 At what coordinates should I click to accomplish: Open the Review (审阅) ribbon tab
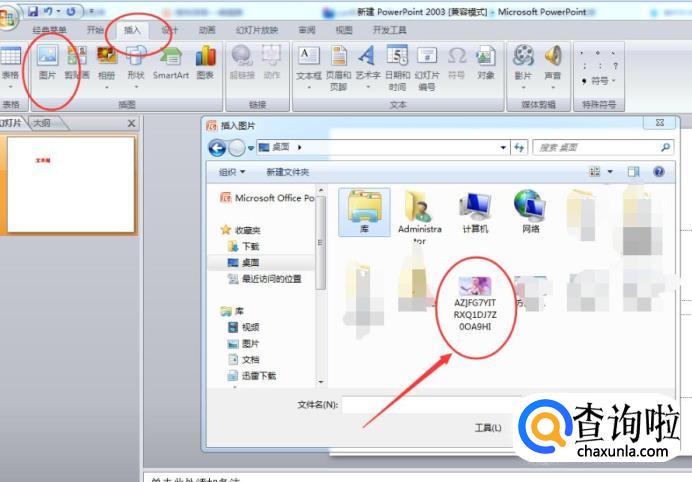coord(307,30)
